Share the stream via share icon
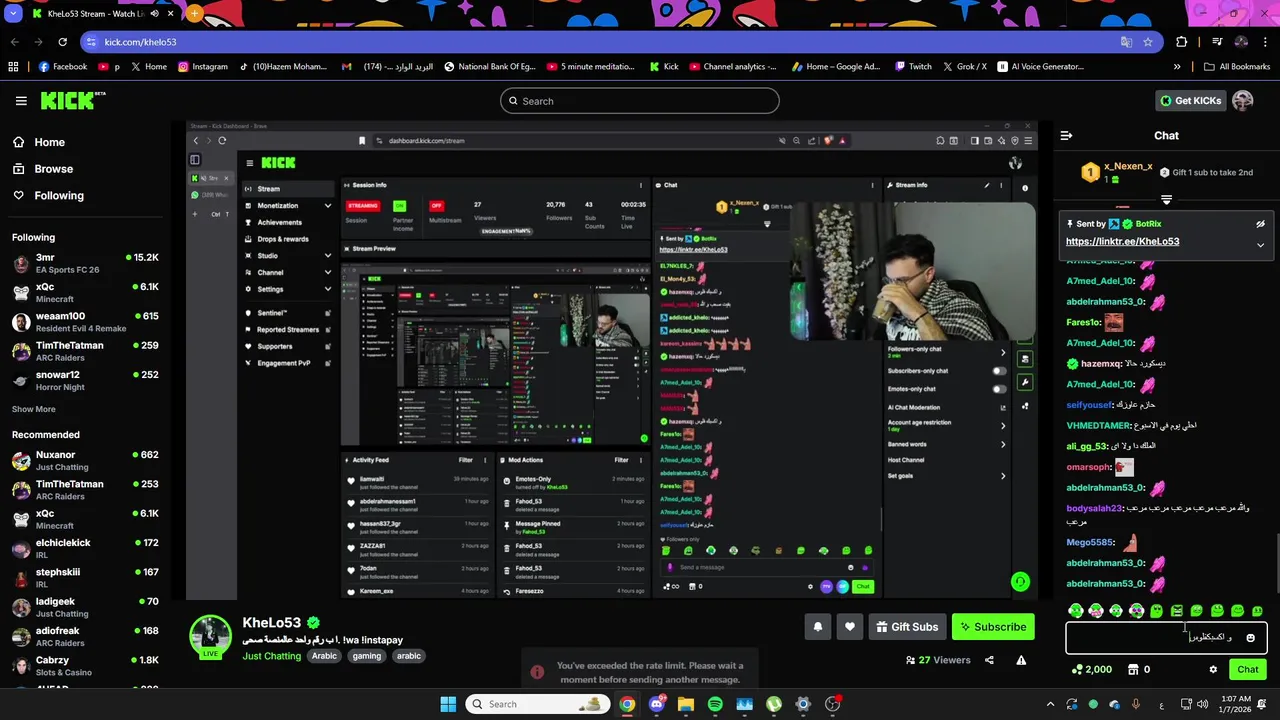 [x=989, y=660]
